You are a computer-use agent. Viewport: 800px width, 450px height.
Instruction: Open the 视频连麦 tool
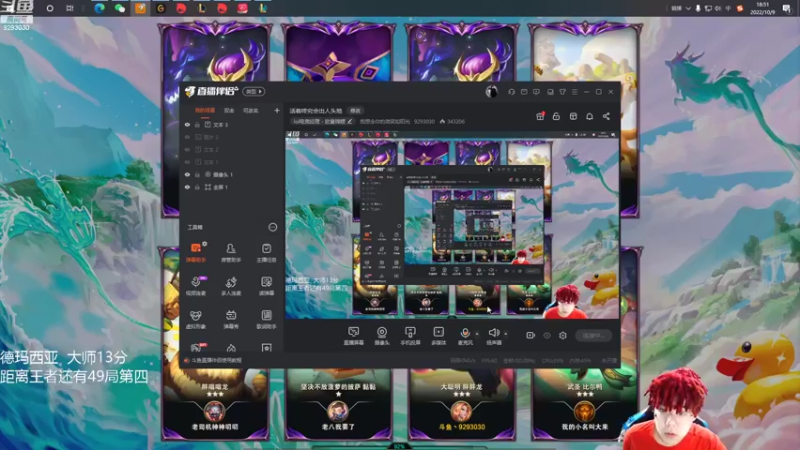pos(196,286)
